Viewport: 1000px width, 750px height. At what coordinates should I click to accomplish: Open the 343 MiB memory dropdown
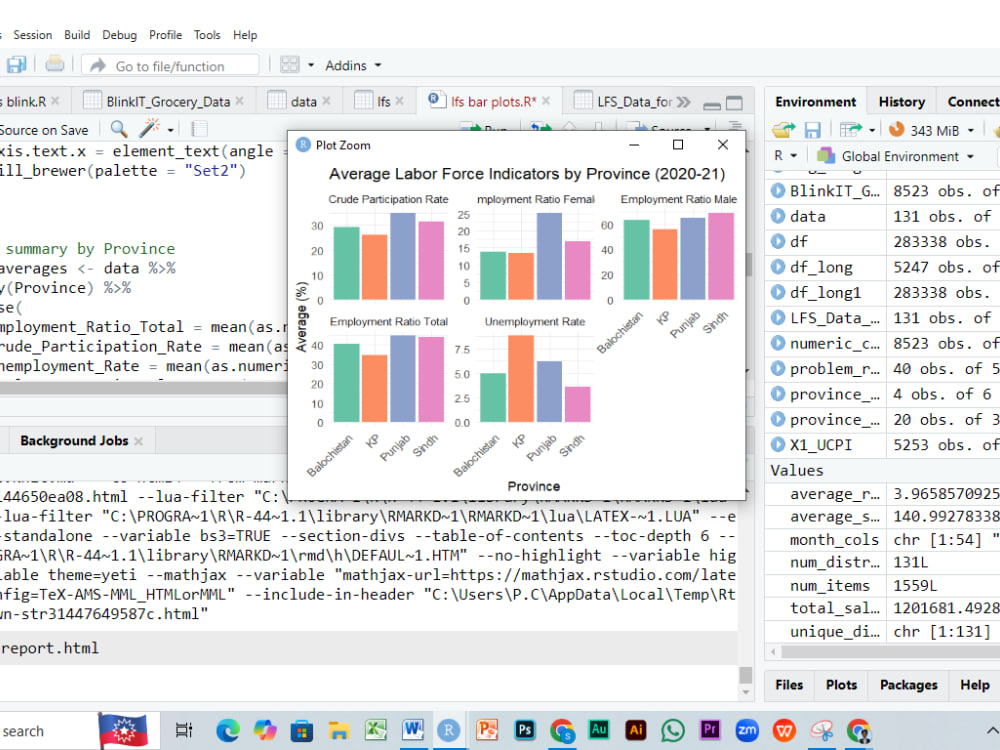tap(971, 131)
